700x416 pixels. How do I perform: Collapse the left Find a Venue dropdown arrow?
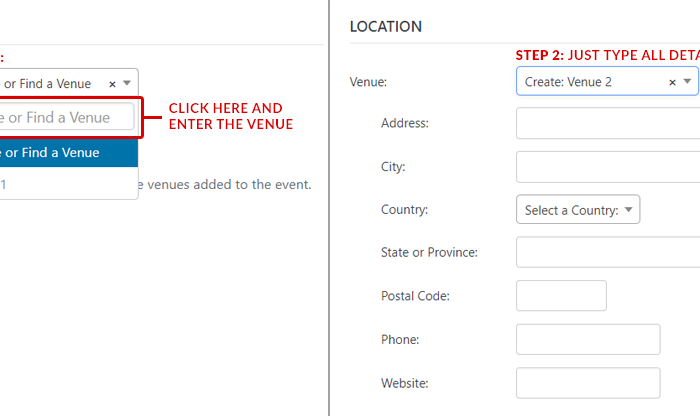127,84
